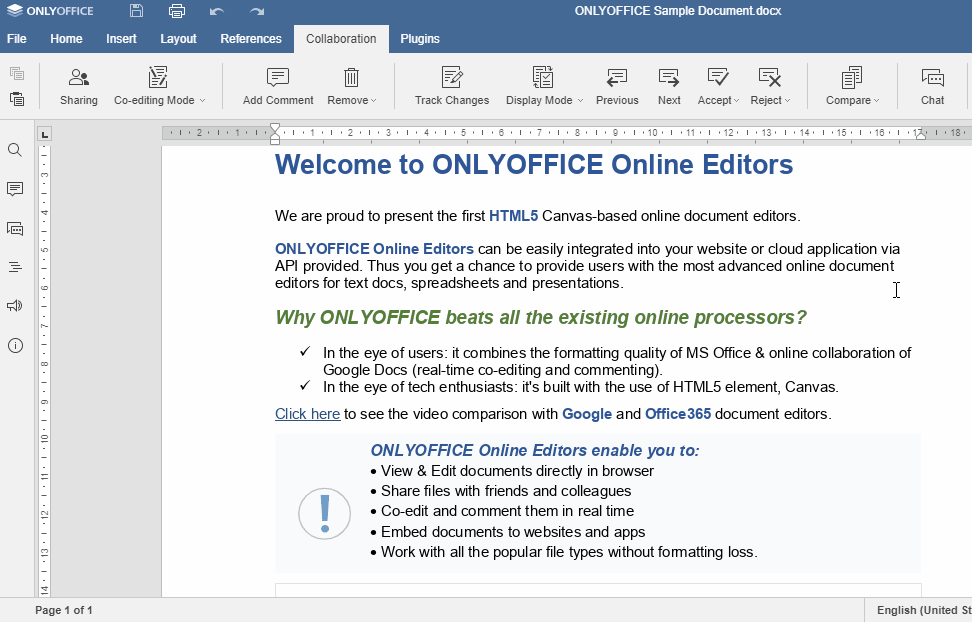This screenshot has height=622, width=972.
Task: Toggle Track Changes
Action: pyautogui.click(x=452, y=86)
